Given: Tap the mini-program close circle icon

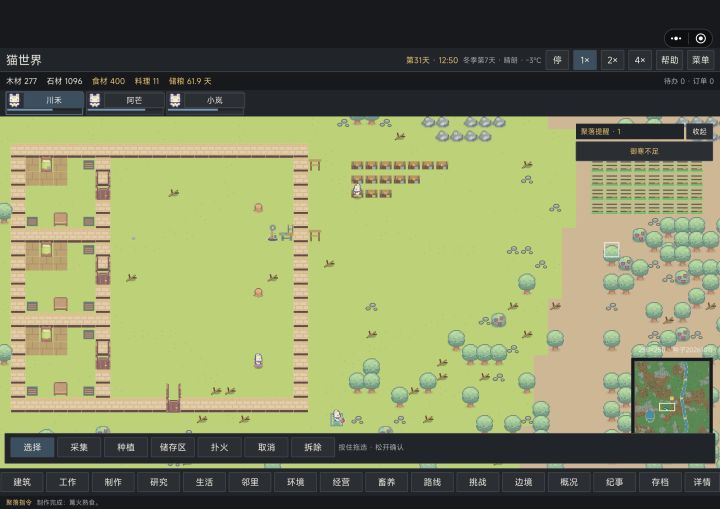Looking at the screenshot, I should pyautogui.click(x=701, y=39).
